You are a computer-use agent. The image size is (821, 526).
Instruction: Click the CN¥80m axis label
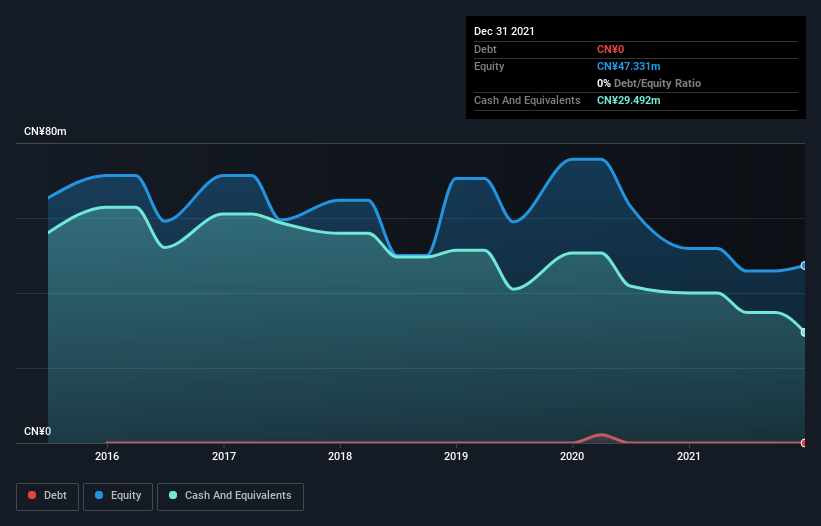45,131
